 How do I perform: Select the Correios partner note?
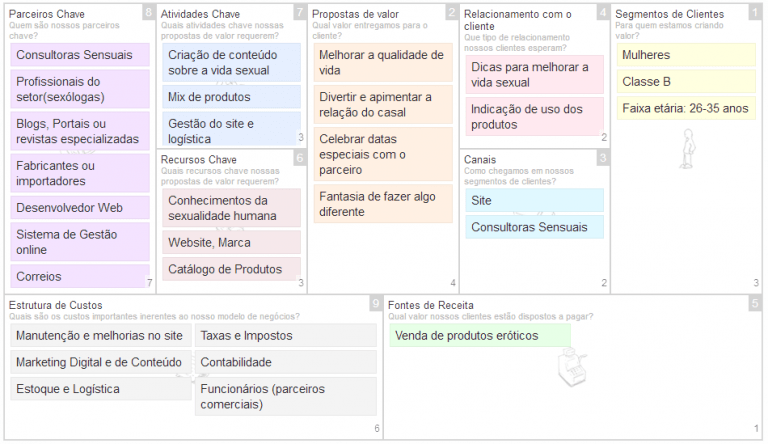(80, 276)
